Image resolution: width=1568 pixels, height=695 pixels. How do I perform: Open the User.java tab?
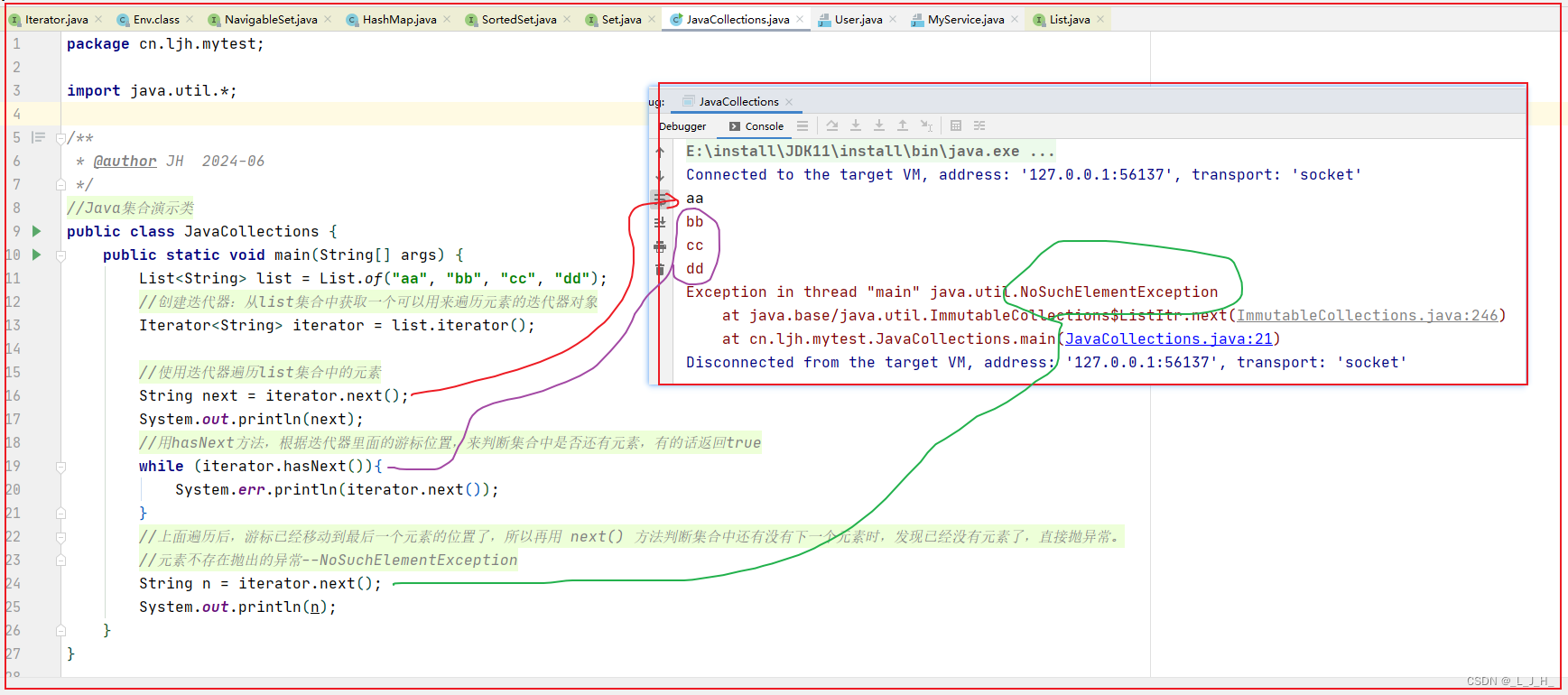pyautogui.click(x=858, y=19)
